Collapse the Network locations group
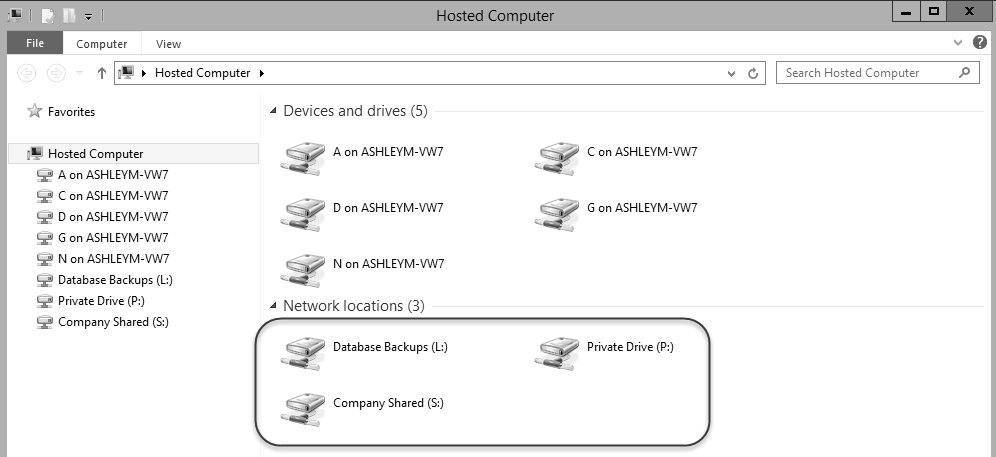Image resolution: width=996 pixels, height=457 pixels. tap(273, 306)
